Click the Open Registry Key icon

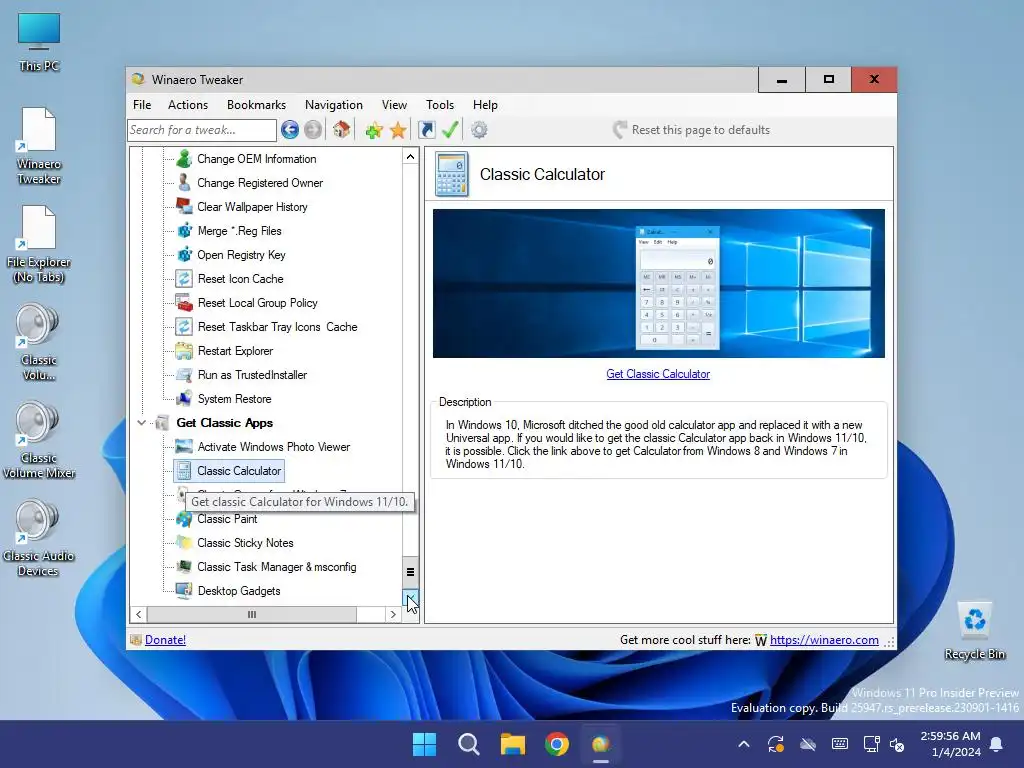point(184,255)
